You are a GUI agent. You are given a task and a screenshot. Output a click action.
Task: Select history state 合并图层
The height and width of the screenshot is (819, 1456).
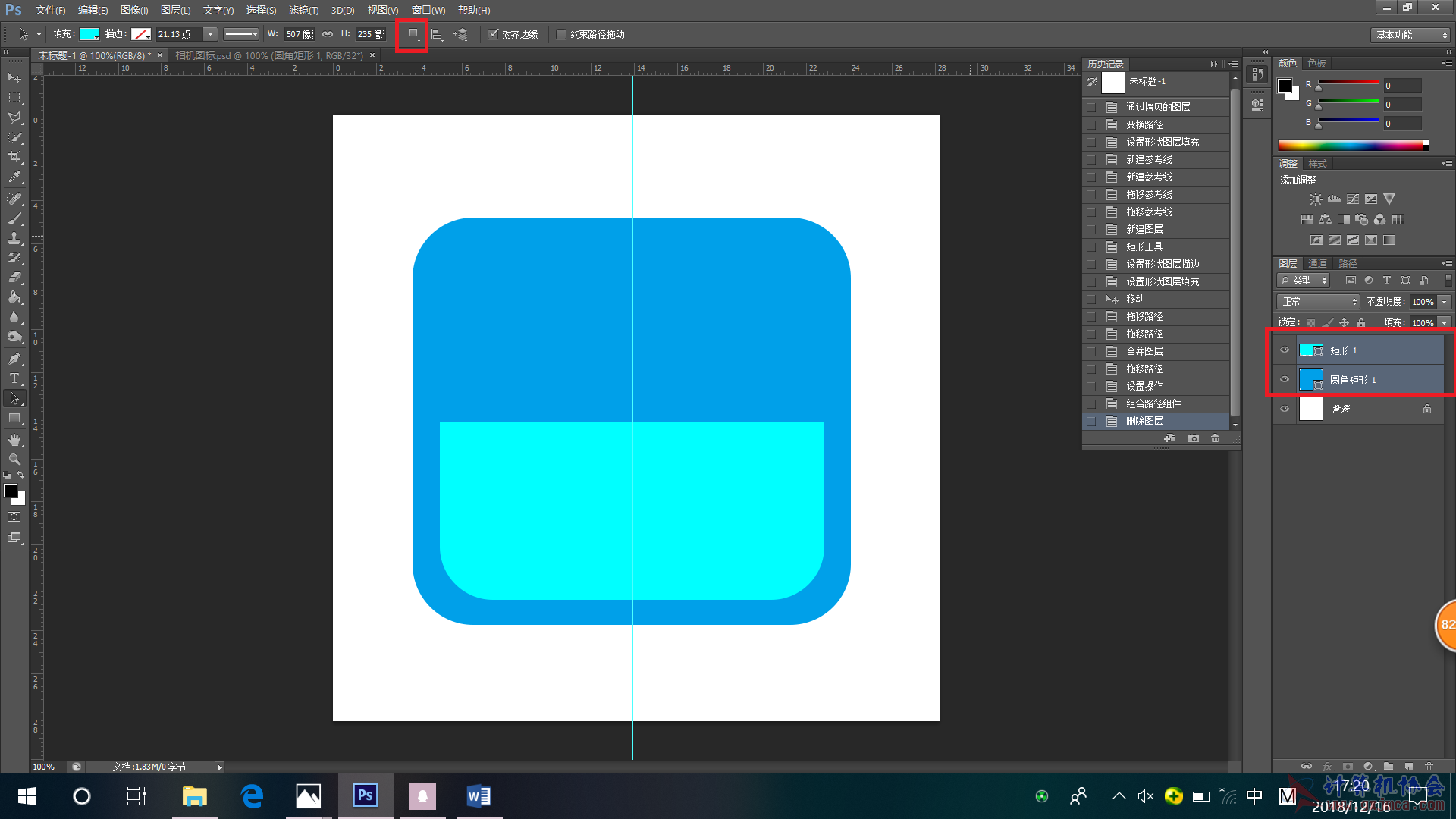[x=1156, y=351]
